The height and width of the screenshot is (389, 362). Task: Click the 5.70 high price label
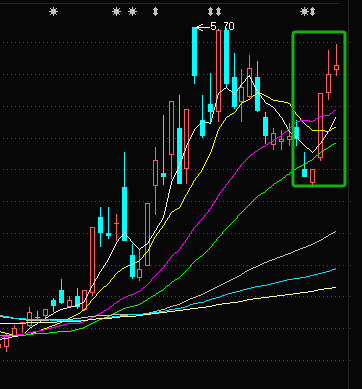click(222, 26)
